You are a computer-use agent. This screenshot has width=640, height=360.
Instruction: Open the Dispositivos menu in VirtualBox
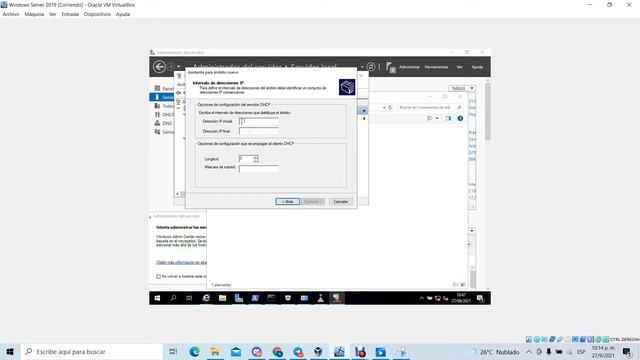97,14
